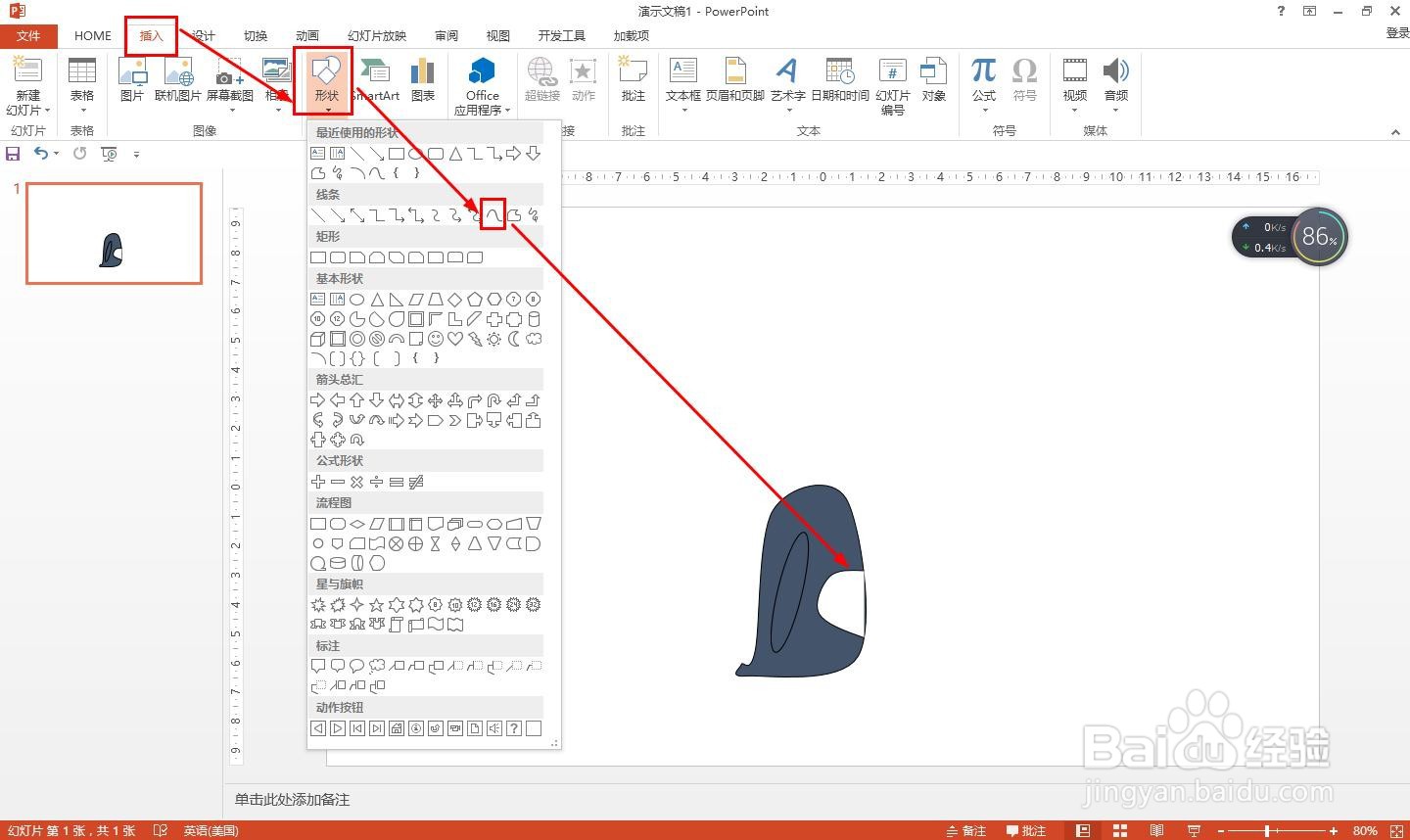Select the moon shape
The height and width of the screenshot is (840, 1410).
pos(514,339)
